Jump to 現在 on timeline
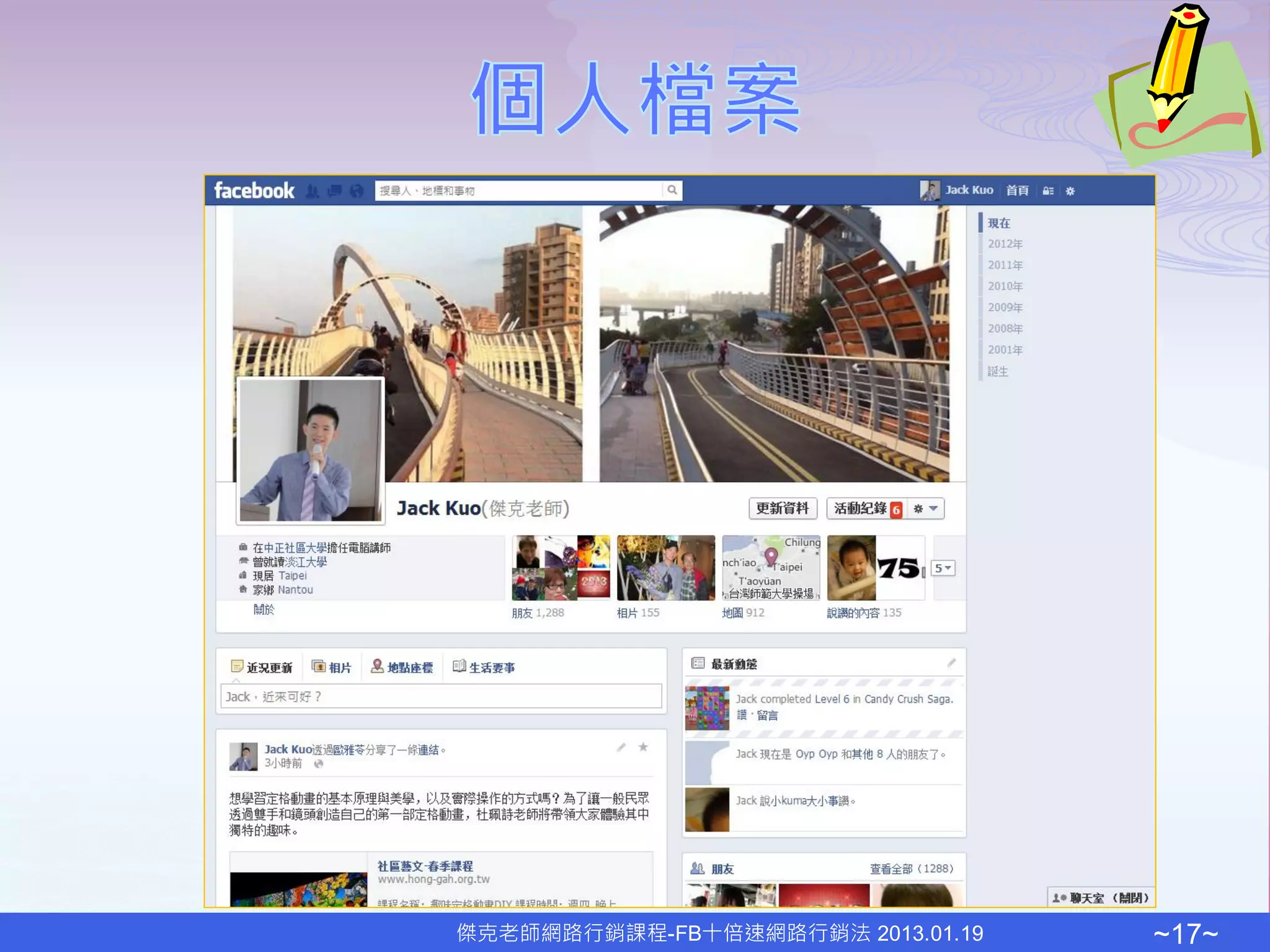The height and width of the screenshot is (952, 1270). [x=999, y=223]
